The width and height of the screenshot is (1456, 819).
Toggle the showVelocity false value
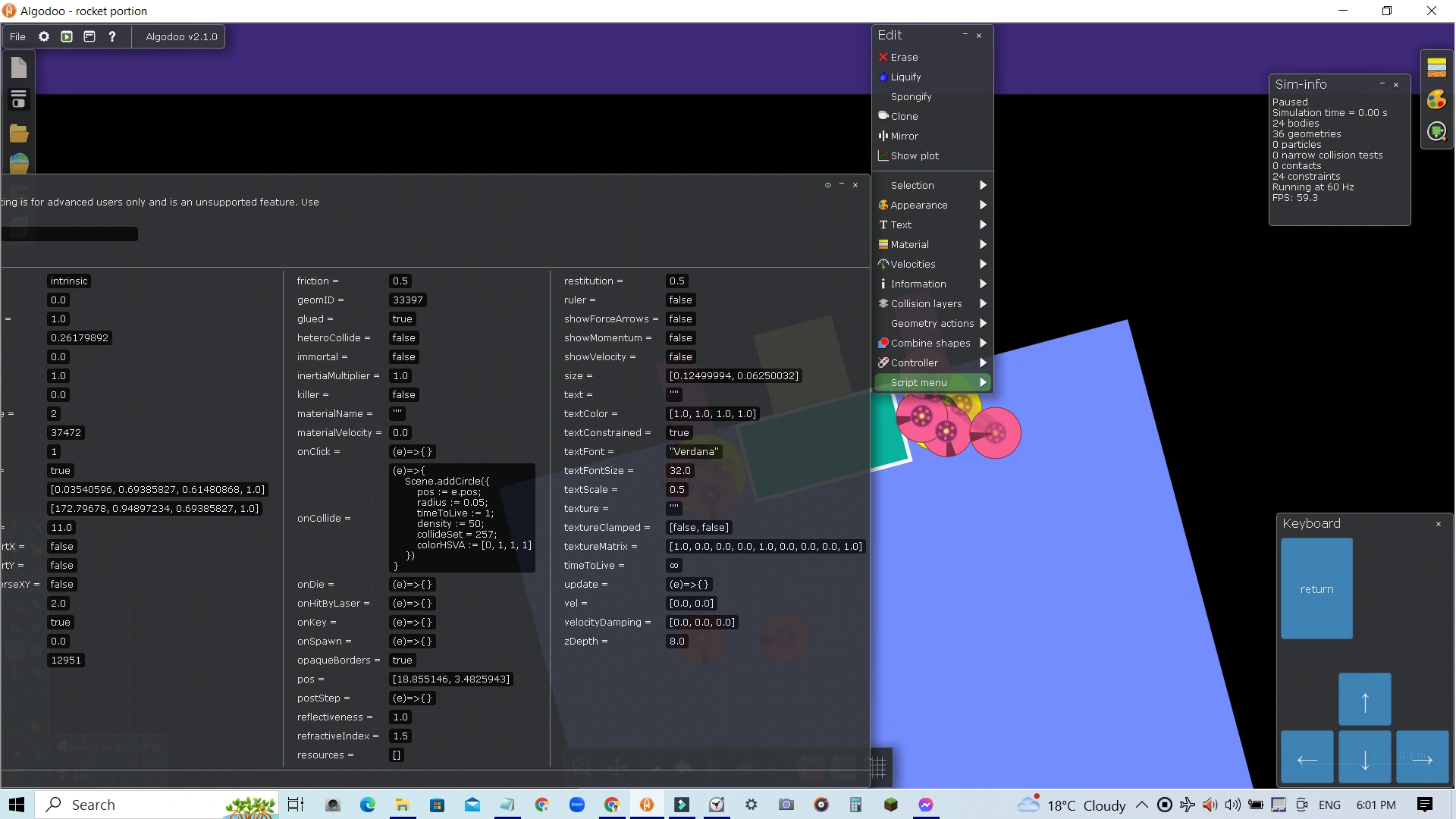click(680, 357)
